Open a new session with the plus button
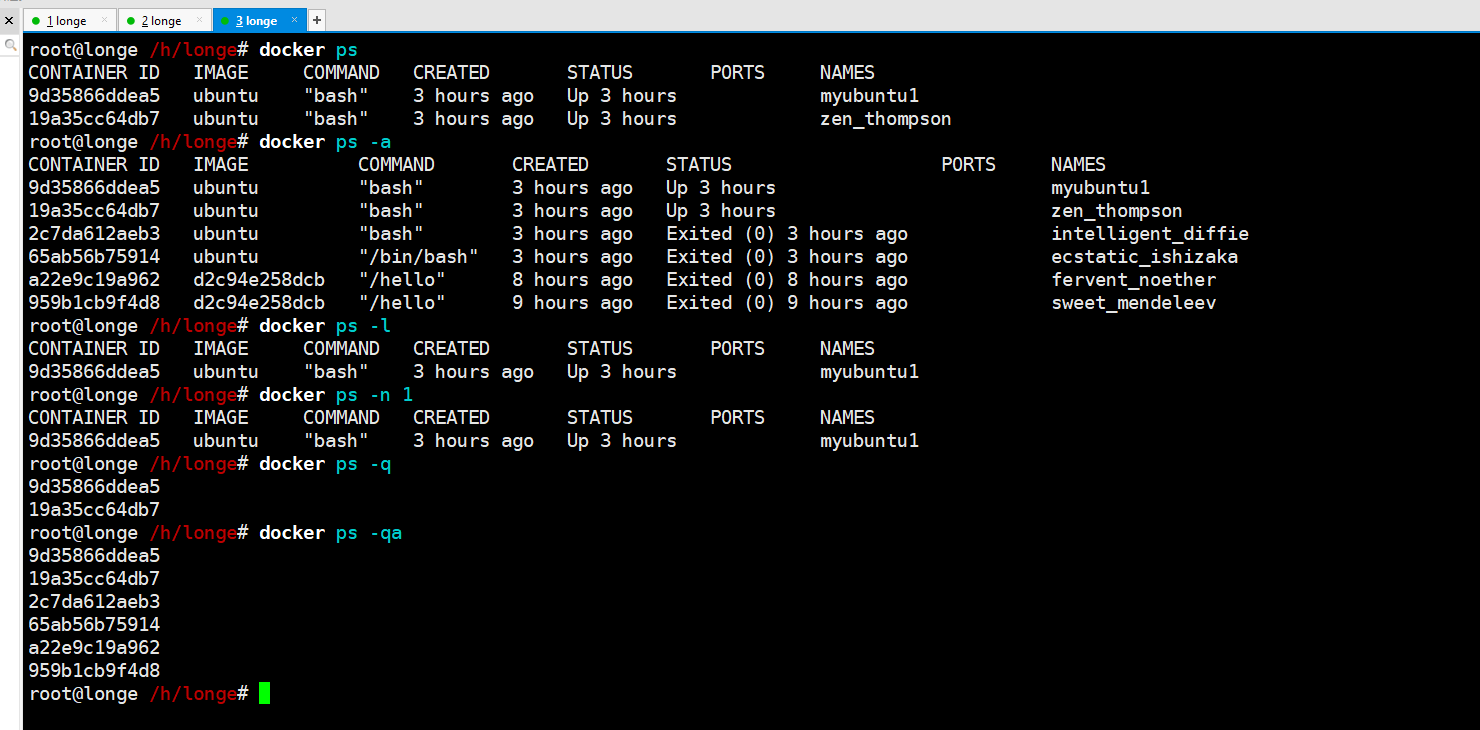Image resolution: width=1480 pixels, height=730 pixels. click(x=317, y=20)
